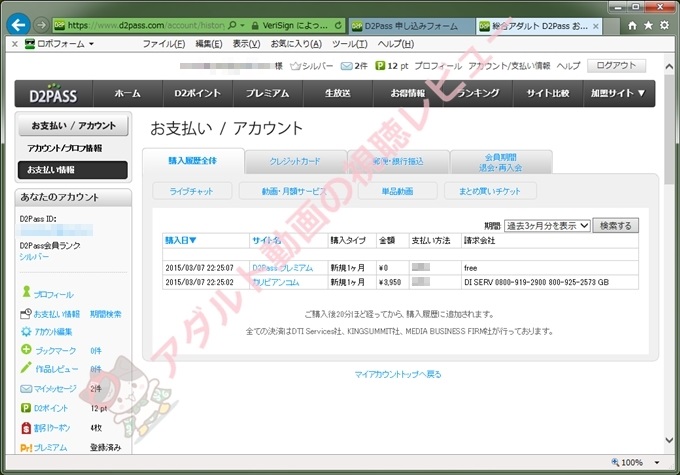Click the ライブチャット filter button
Image resolution: width=680 pixels, height=475 pixels.
click(192, 191)
